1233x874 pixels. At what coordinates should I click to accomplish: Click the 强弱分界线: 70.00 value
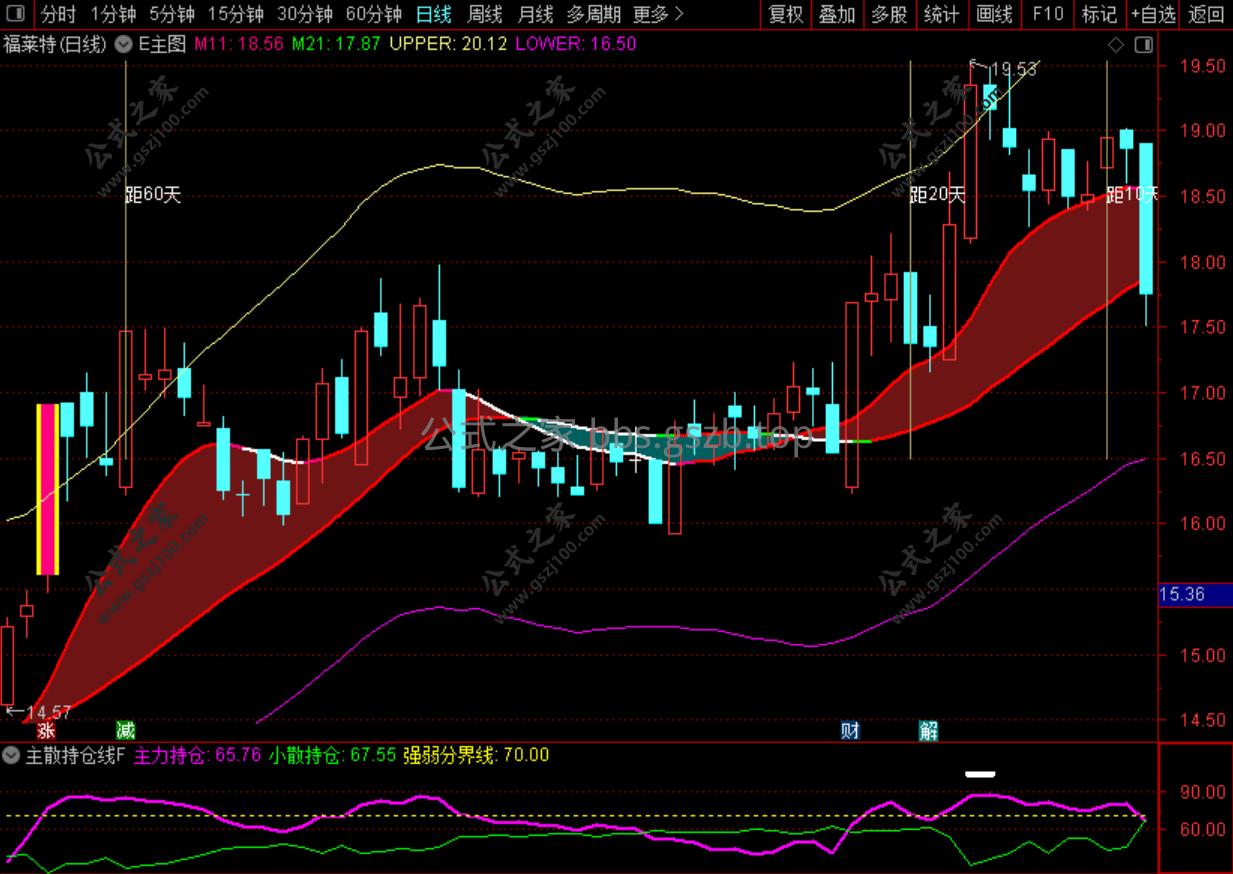[x=476, y=755]
